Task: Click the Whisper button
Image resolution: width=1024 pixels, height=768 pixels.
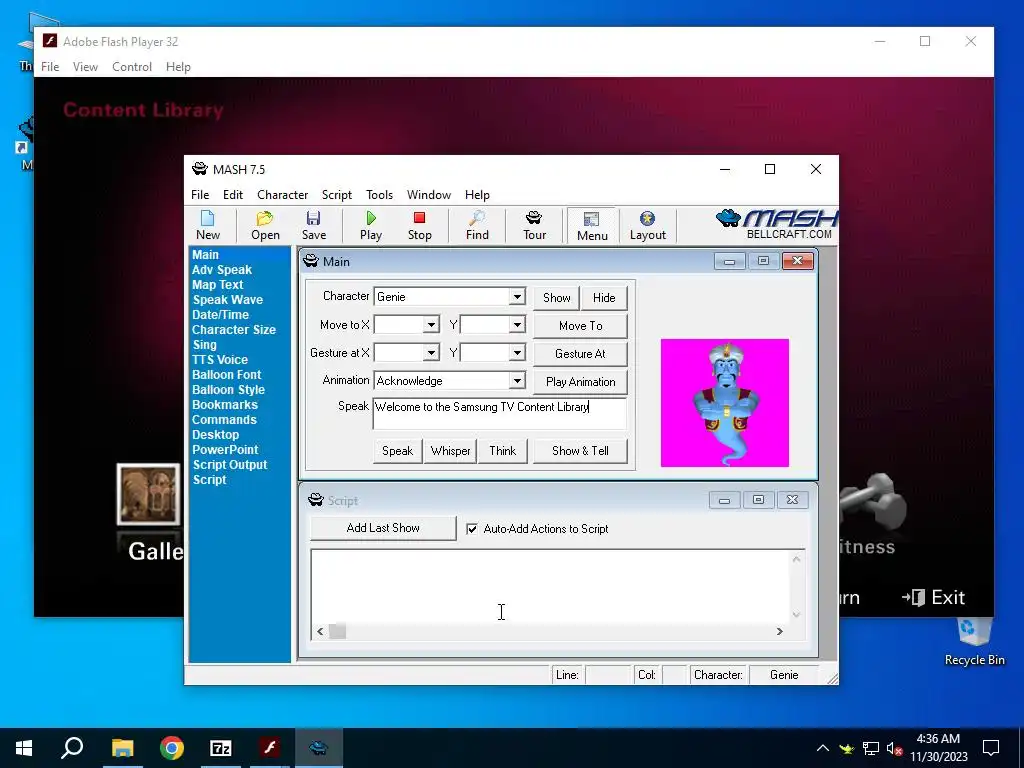Action: click(450, 451)
